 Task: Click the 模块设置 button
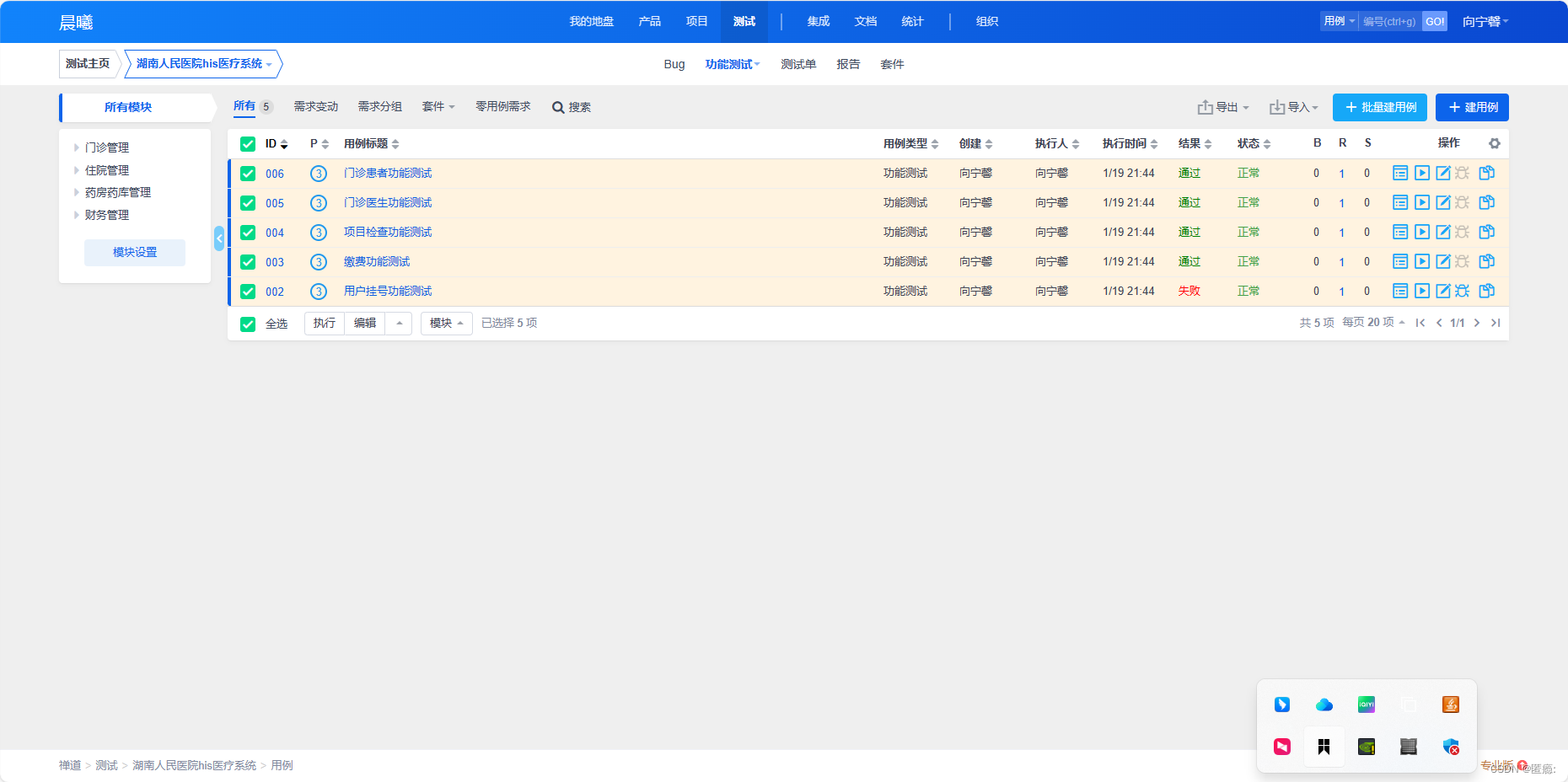[135, 253]
